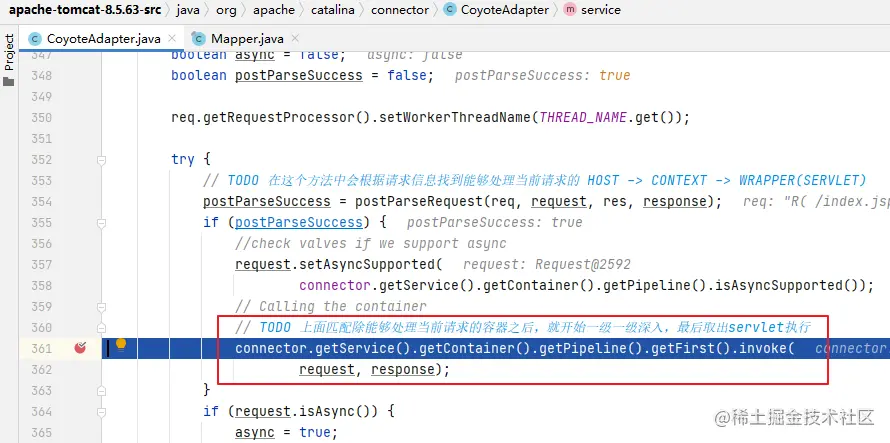This screenshot has height=443, width=890.
Task: Click line number 354 in gutter
Action: [41, 202]
